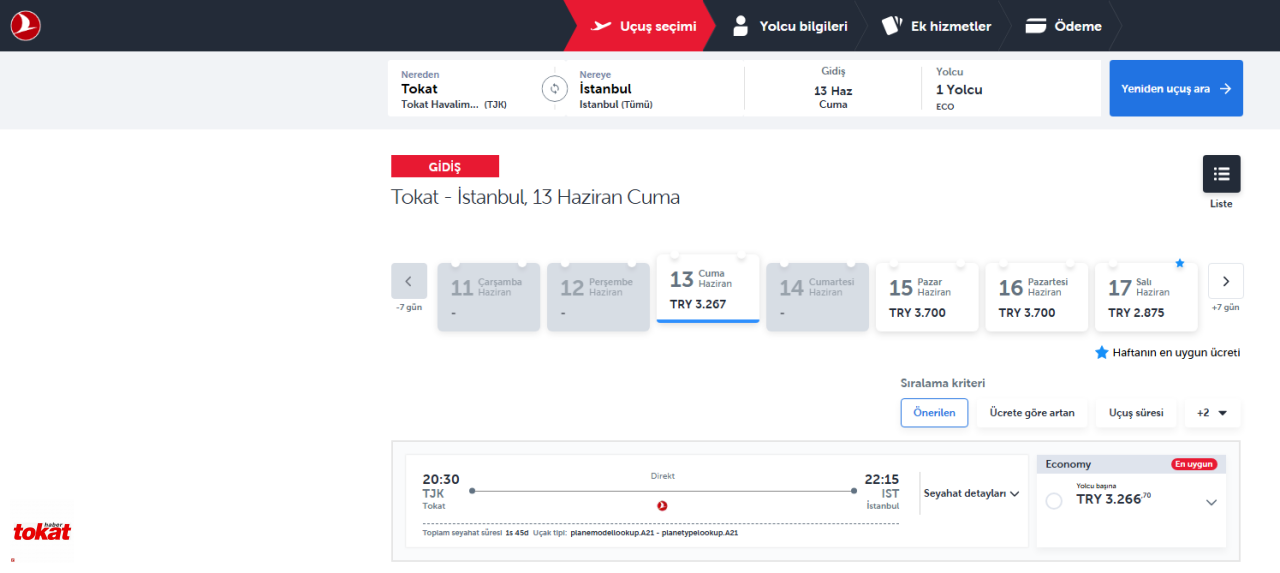
Task: Swap origin and destination with the round arrows
Action: 555,89
